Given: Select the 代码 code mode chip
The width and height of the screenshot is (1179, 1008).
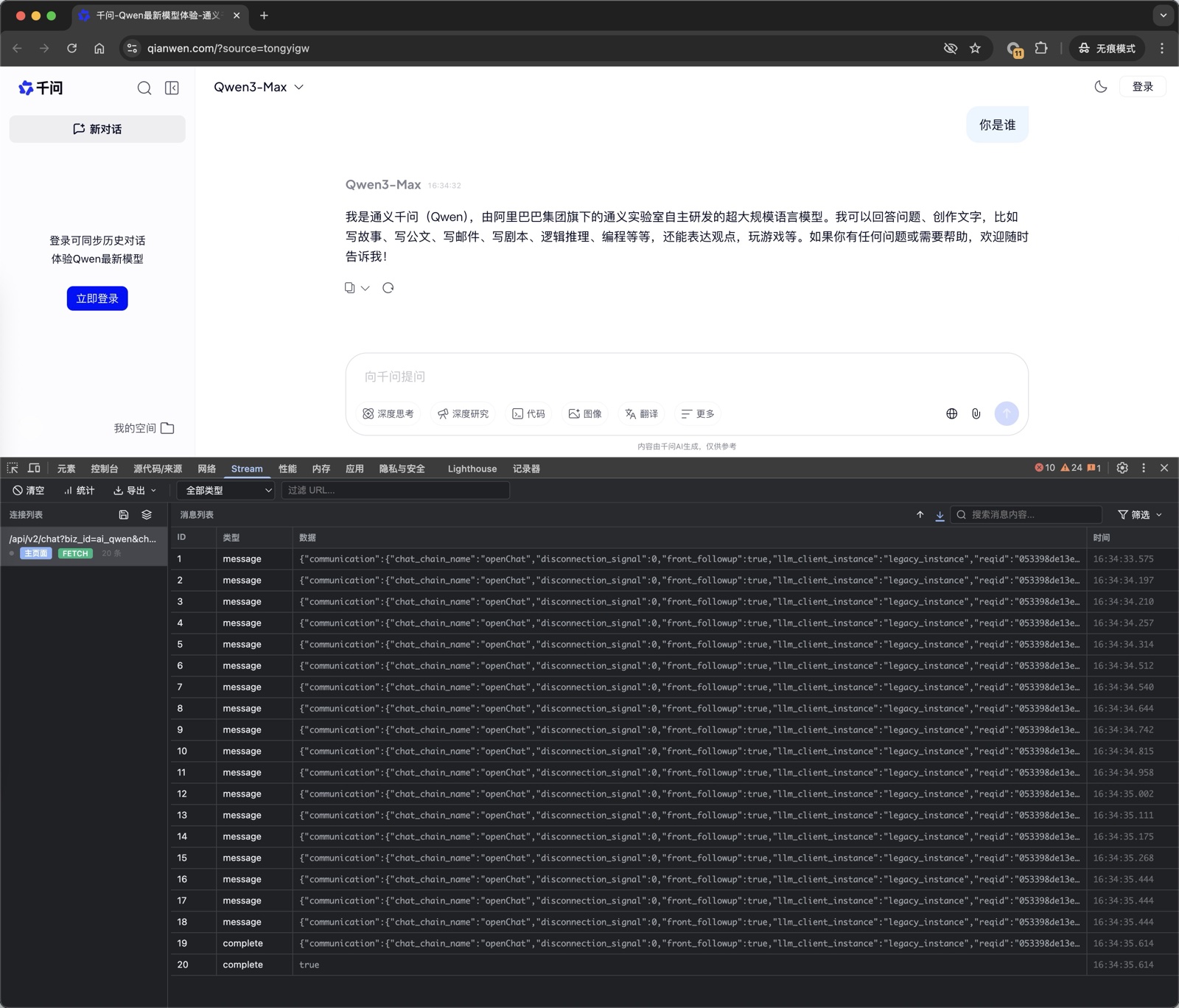Looking at the screenshot, I should 528,414.
